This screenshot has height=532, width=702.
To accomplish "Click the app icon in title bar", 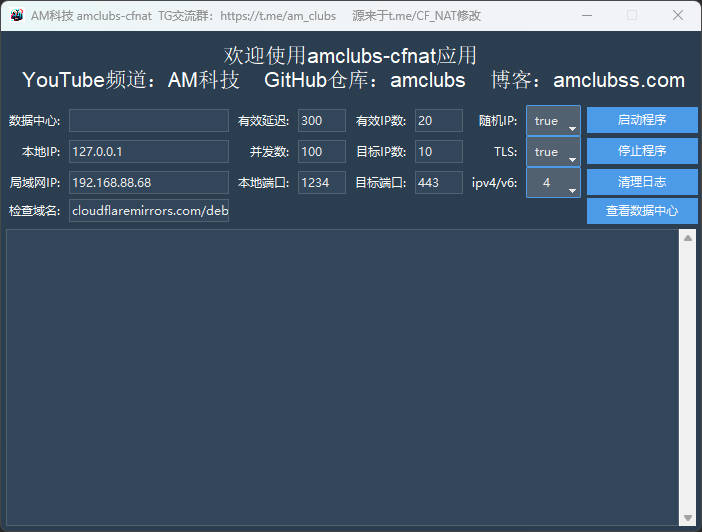I will (16, 15).
